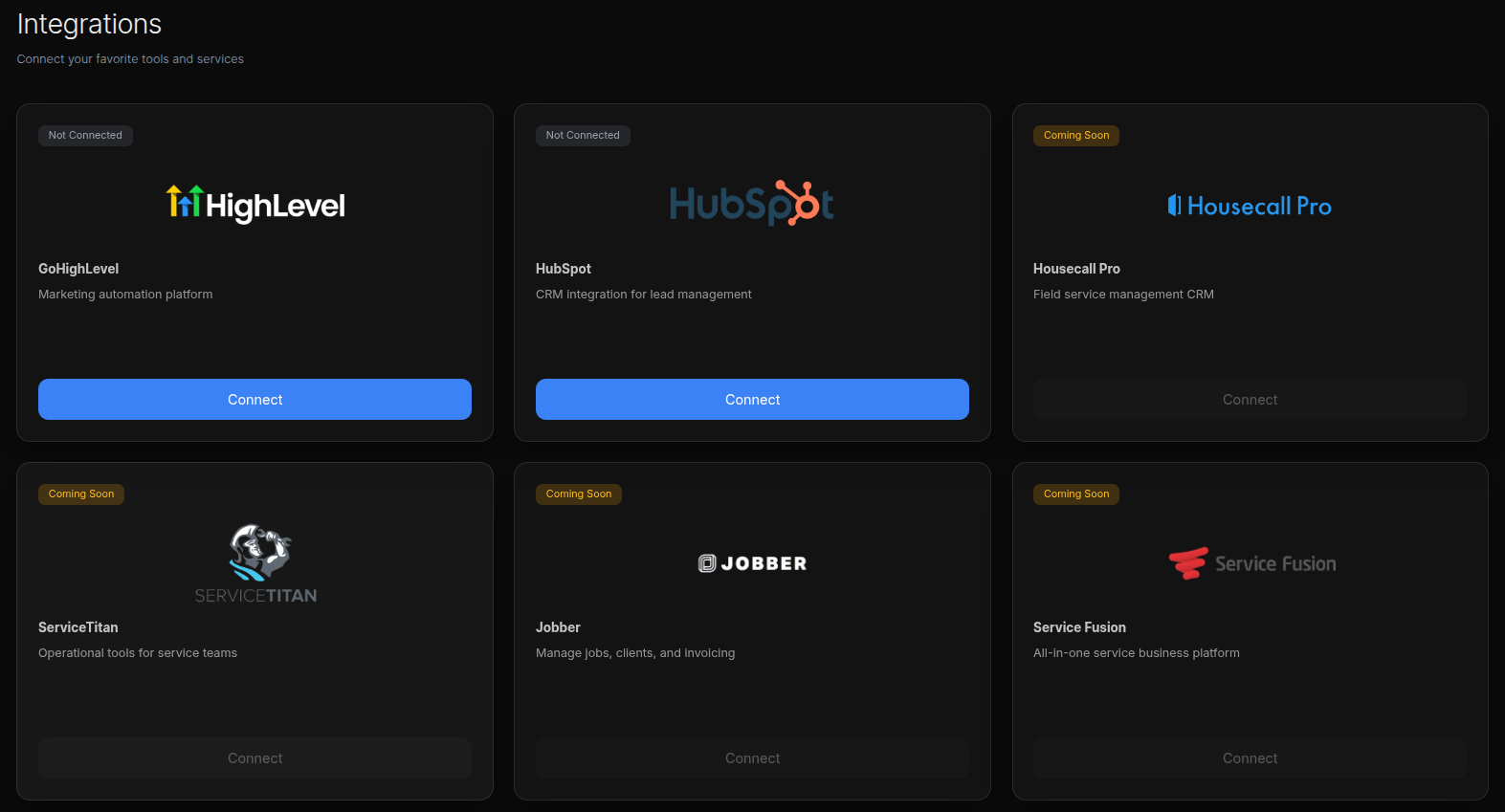Image resolution: width=1505 pixels, height=812 pixels.
Task: Click the Coming Soon badge on ServiceTitan
Action: [81, 494]
